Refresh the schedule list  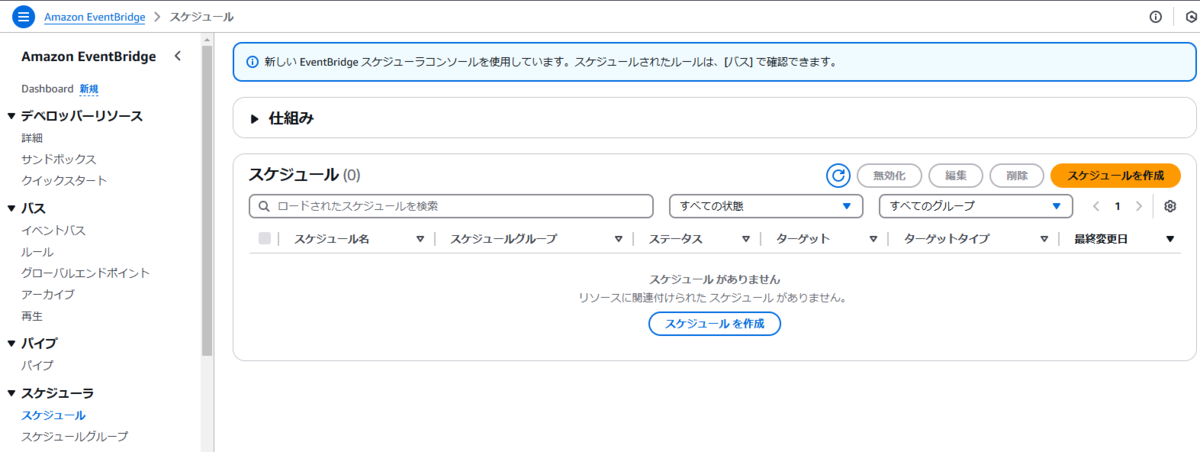(838, 175)
